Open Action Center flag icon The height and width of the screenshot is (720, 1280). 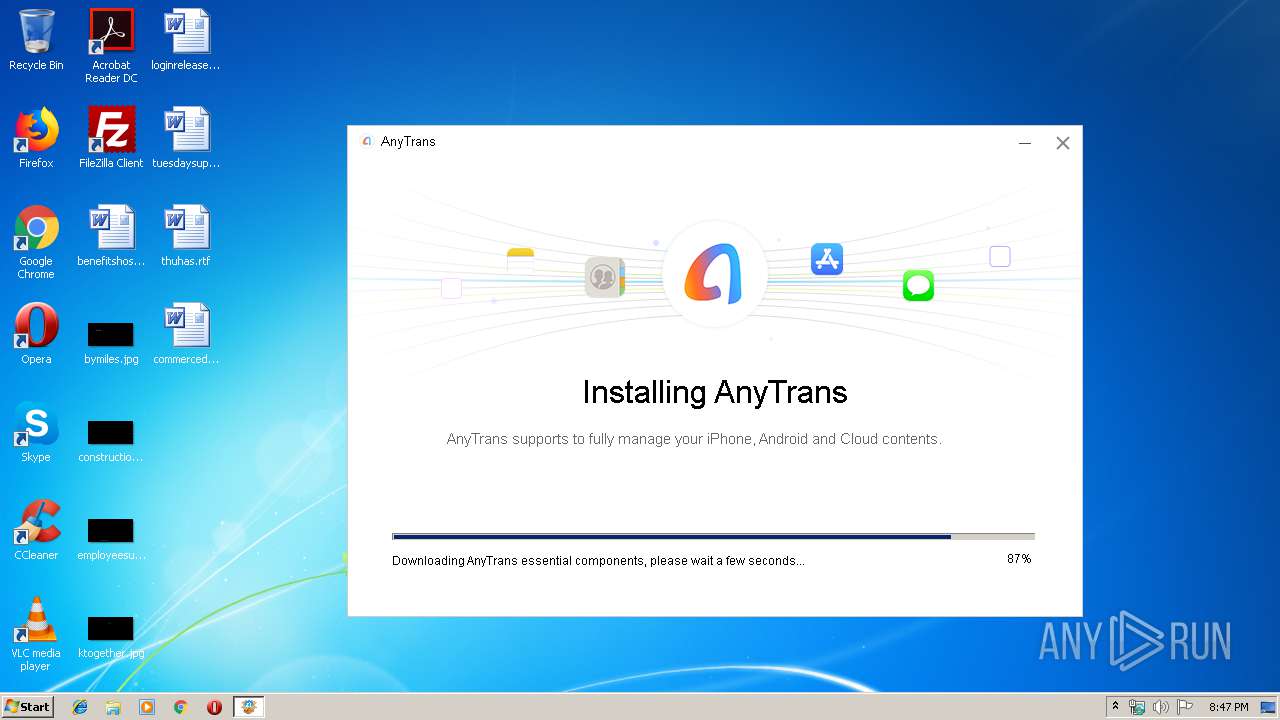tap(1185, 707)
